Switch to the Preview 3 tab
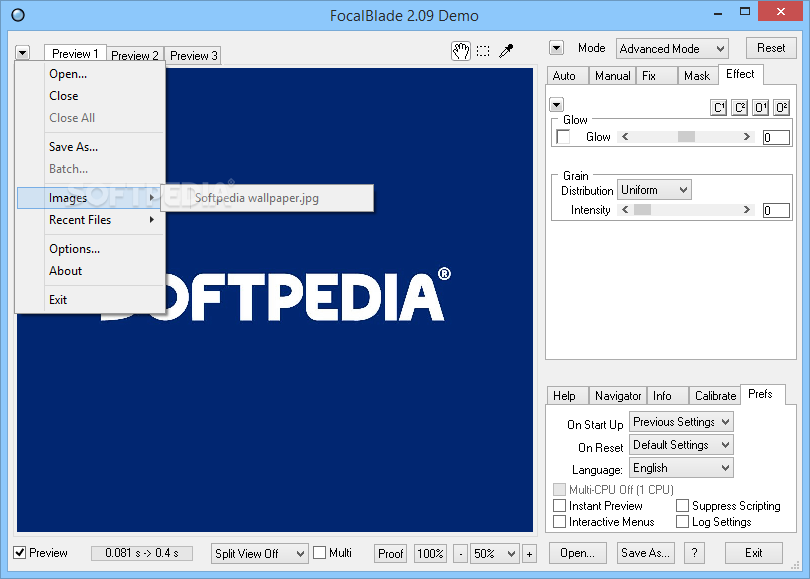 tap(193, 55)
